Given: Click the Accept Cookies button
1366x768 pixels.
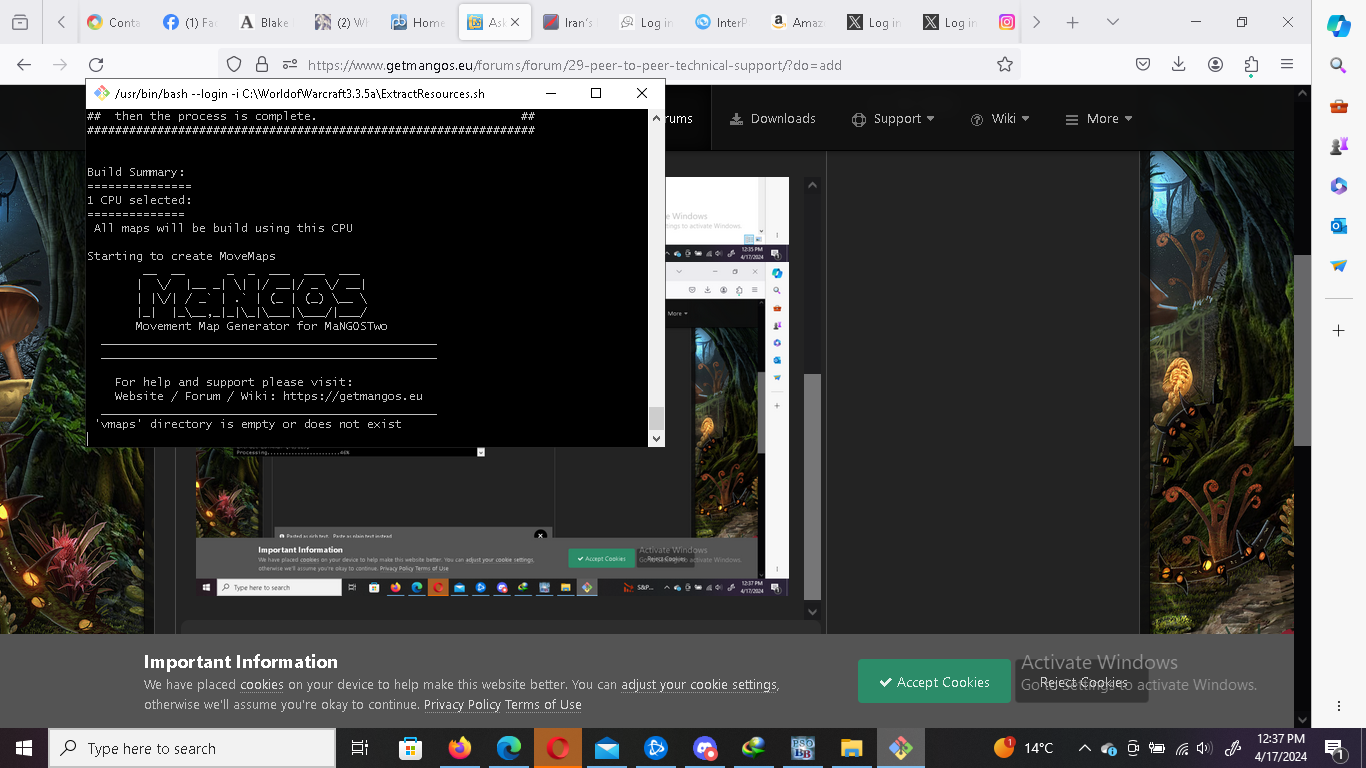Looking at the screenshot, I should click(934, 682).
